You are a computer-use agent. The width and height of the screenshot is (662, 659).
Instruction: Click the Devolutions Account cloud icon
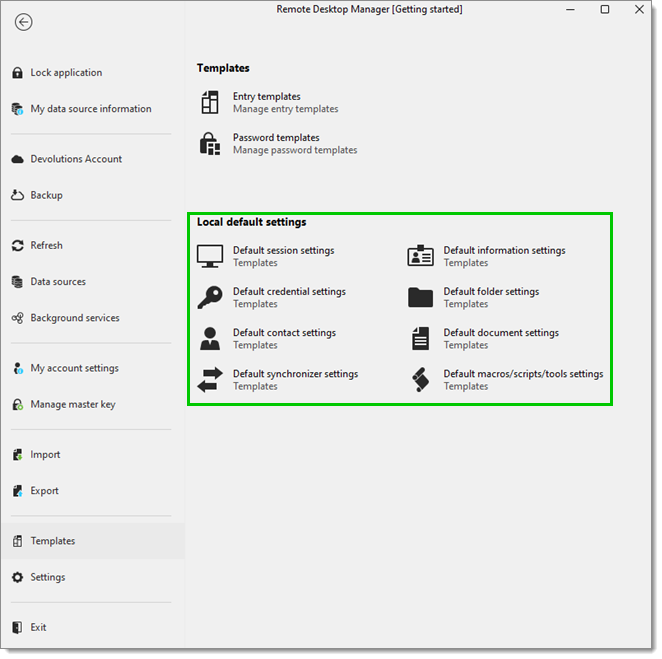17,159
